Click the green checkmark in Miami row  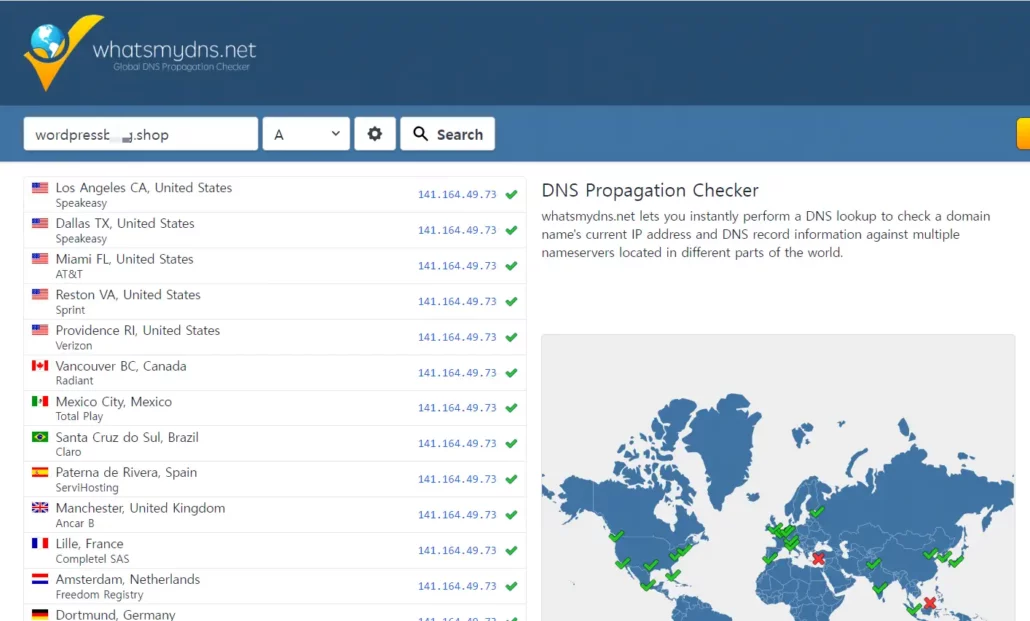[512, 265]
